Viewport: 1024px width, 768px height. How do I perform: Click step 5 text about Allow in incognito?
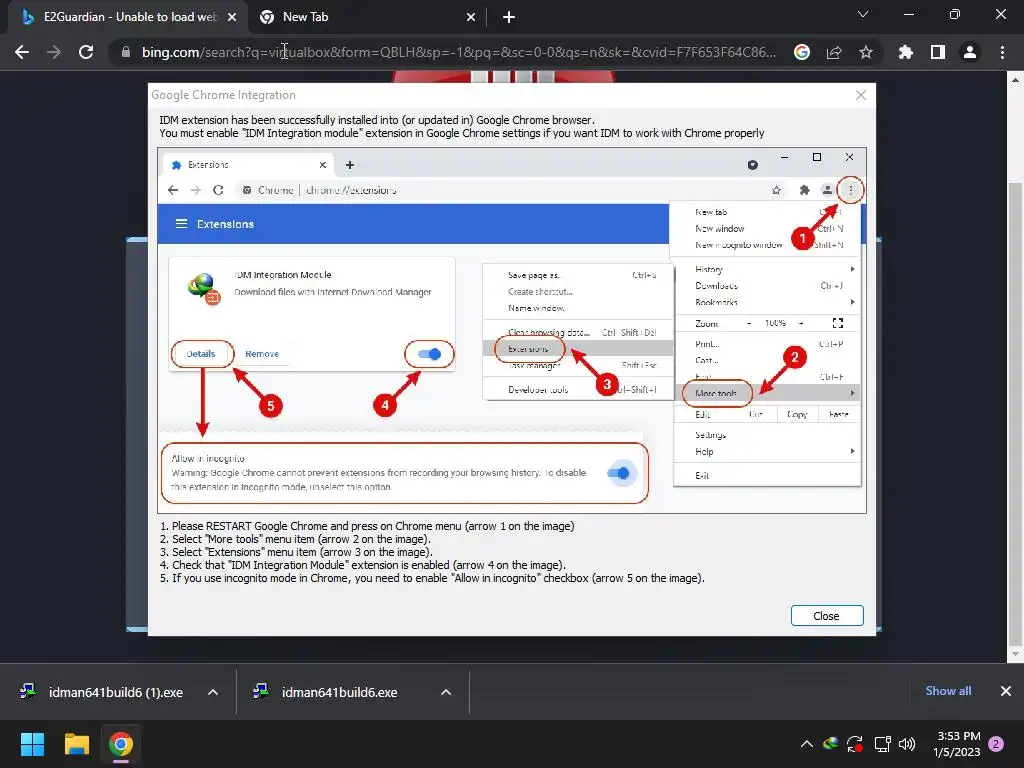click(432, 578)
